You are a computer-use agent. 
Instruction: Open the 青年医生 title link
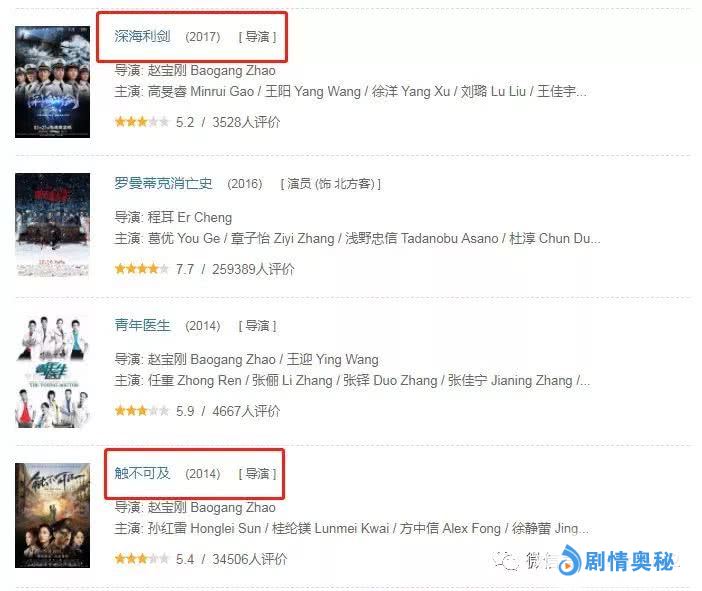142,325
